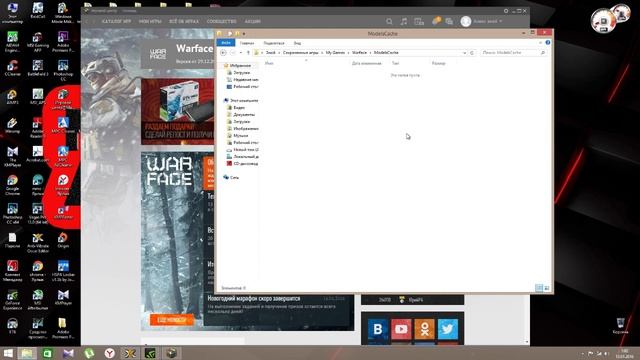This screenshot has width=640, height=360.
Task: Switch Explorer to large icons view
Action: pos(547,288)
